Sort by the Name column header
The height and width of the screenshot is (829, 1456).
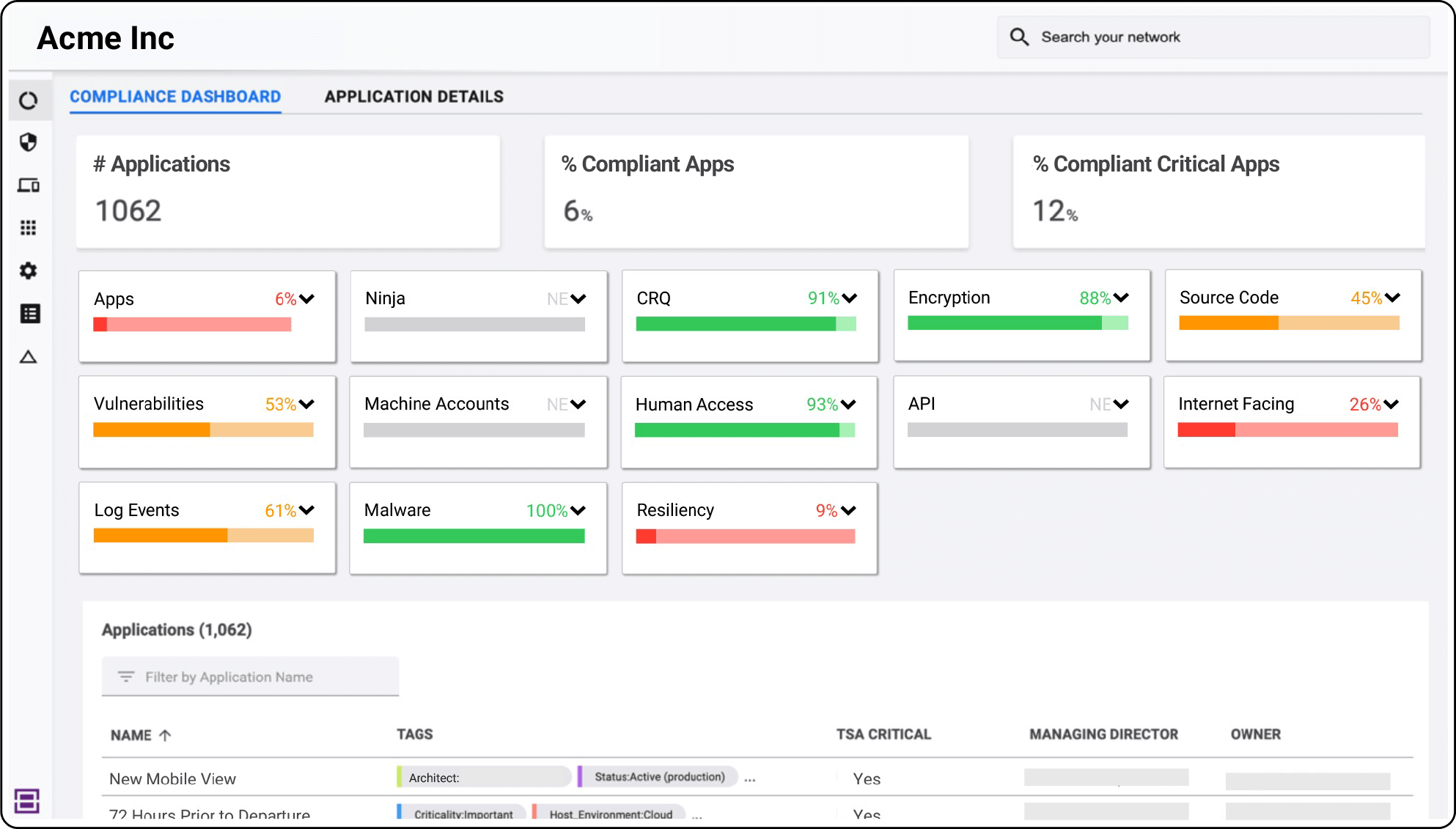131,735
